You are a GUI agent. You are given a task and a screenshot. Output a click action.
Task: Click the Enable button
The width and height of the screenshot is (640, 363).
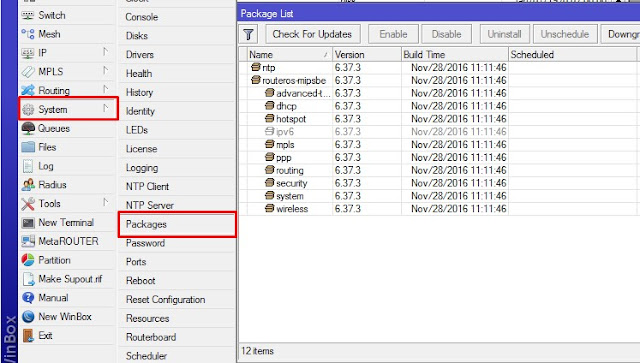pos(393,34)
